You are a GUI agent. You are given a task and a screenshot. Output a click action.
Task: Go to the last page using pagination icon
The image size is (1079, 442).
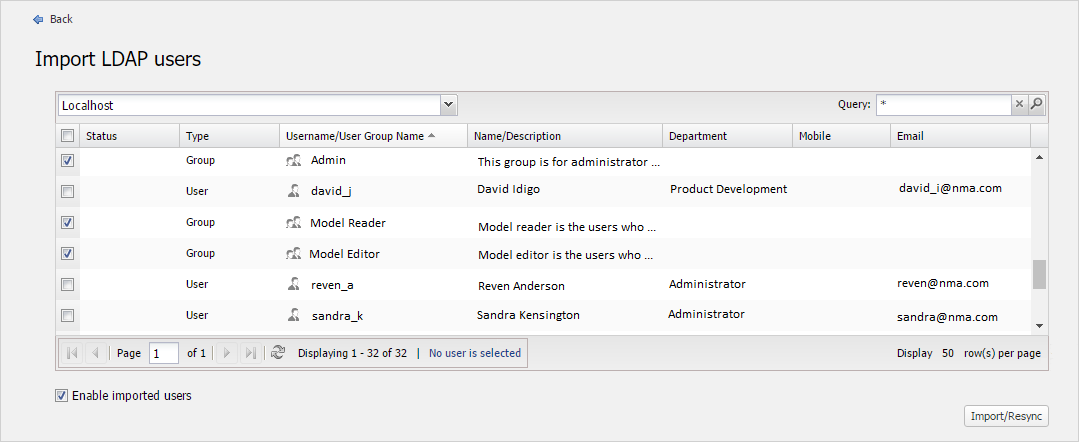tap(250, 353)
